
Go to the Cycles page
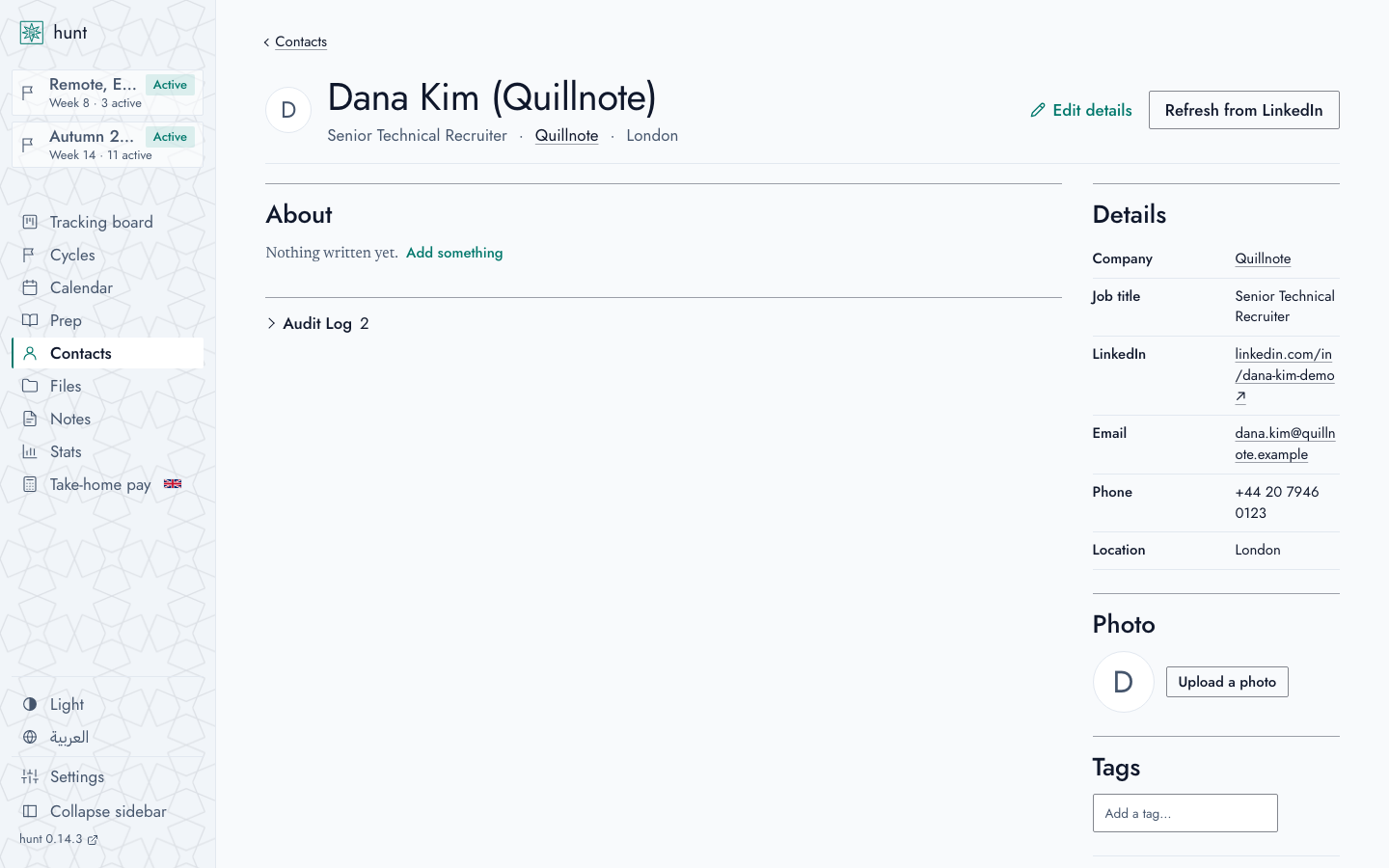point(108,255)
